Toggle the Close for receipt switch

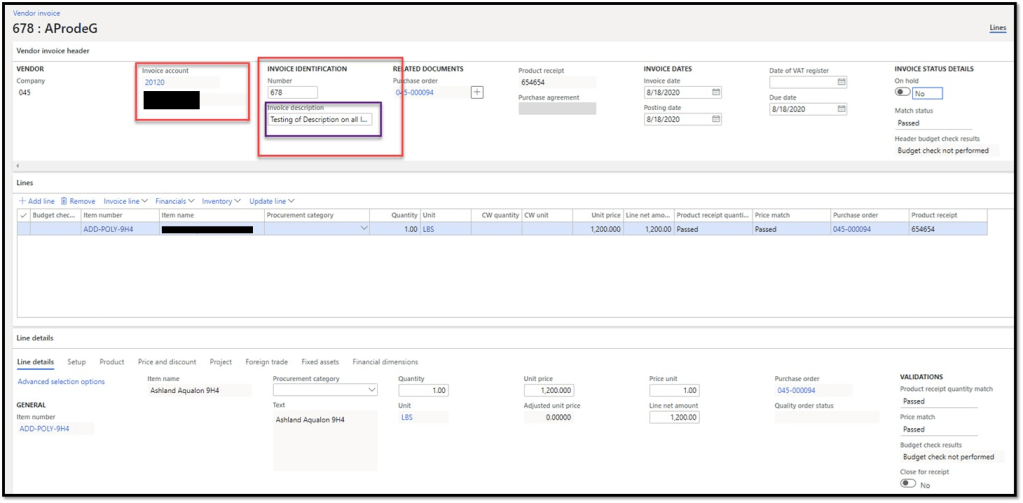[x=908, y=483]
